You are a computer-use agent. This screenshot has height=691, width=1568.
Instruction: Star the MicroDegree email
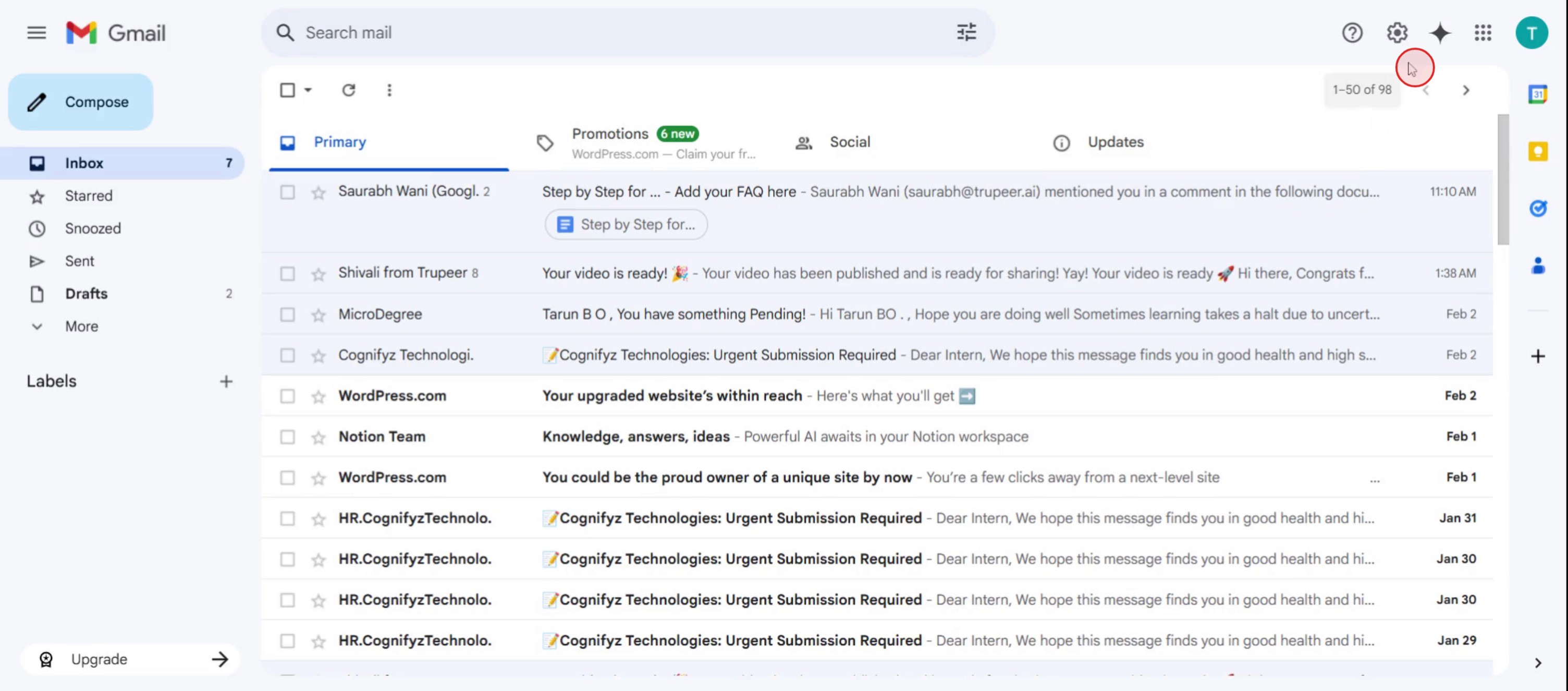(318, 315)
